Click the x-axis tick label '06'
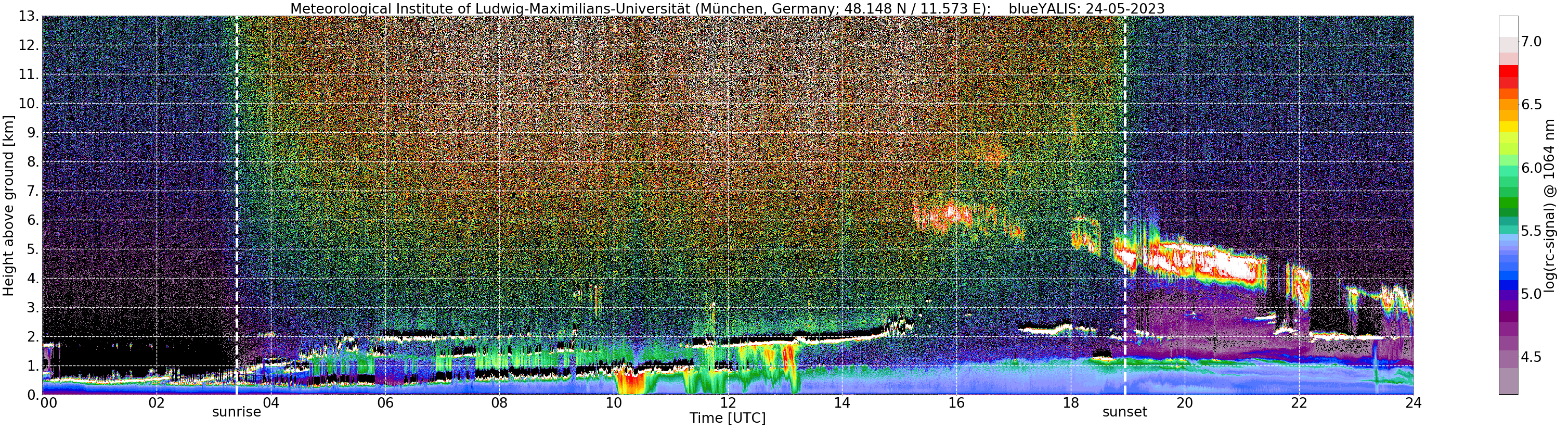Screen dimensions: 1568x429 [385, 403]
